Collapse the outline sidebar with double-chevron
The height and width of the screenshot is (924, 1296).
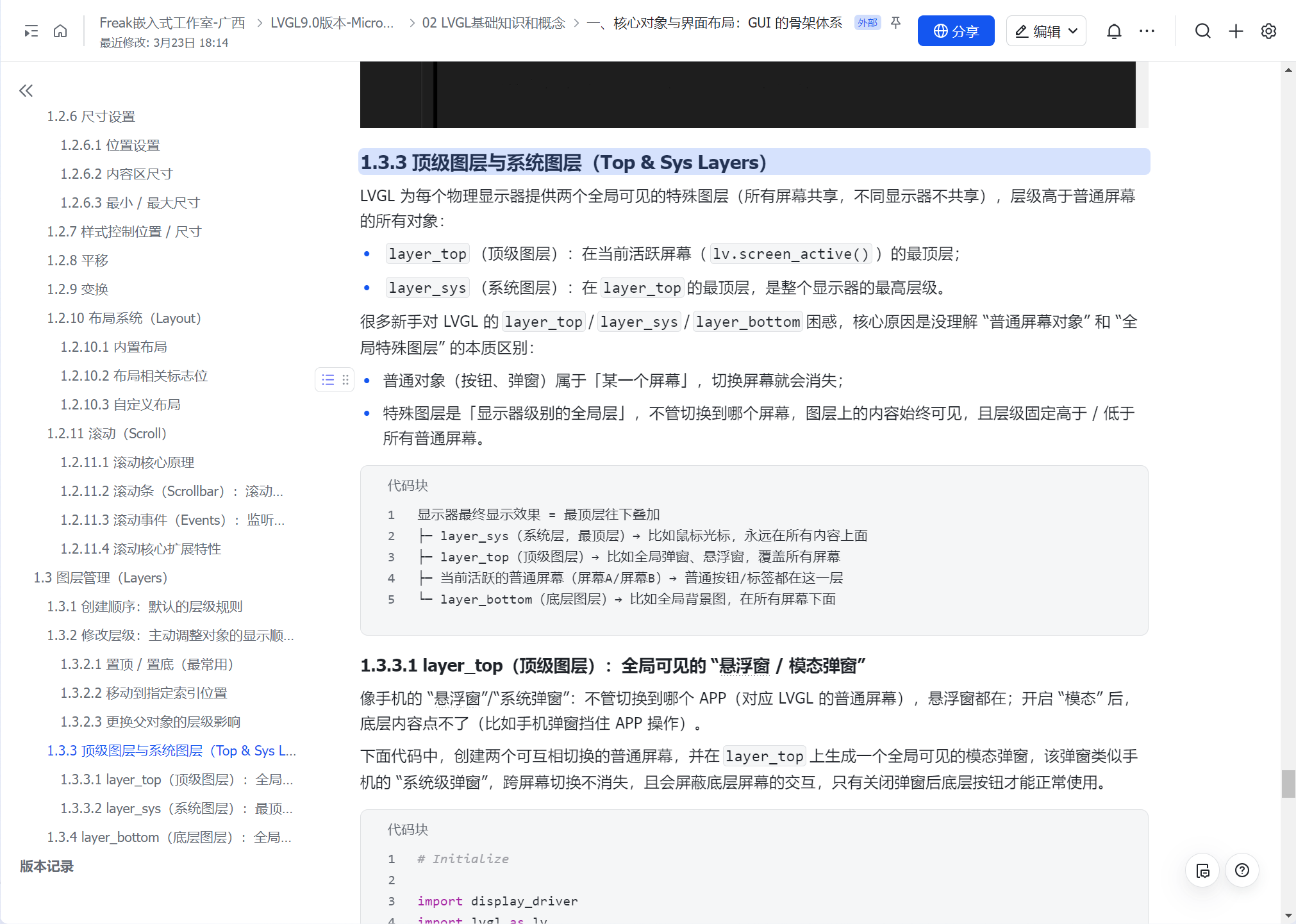[x=26, y=90]
